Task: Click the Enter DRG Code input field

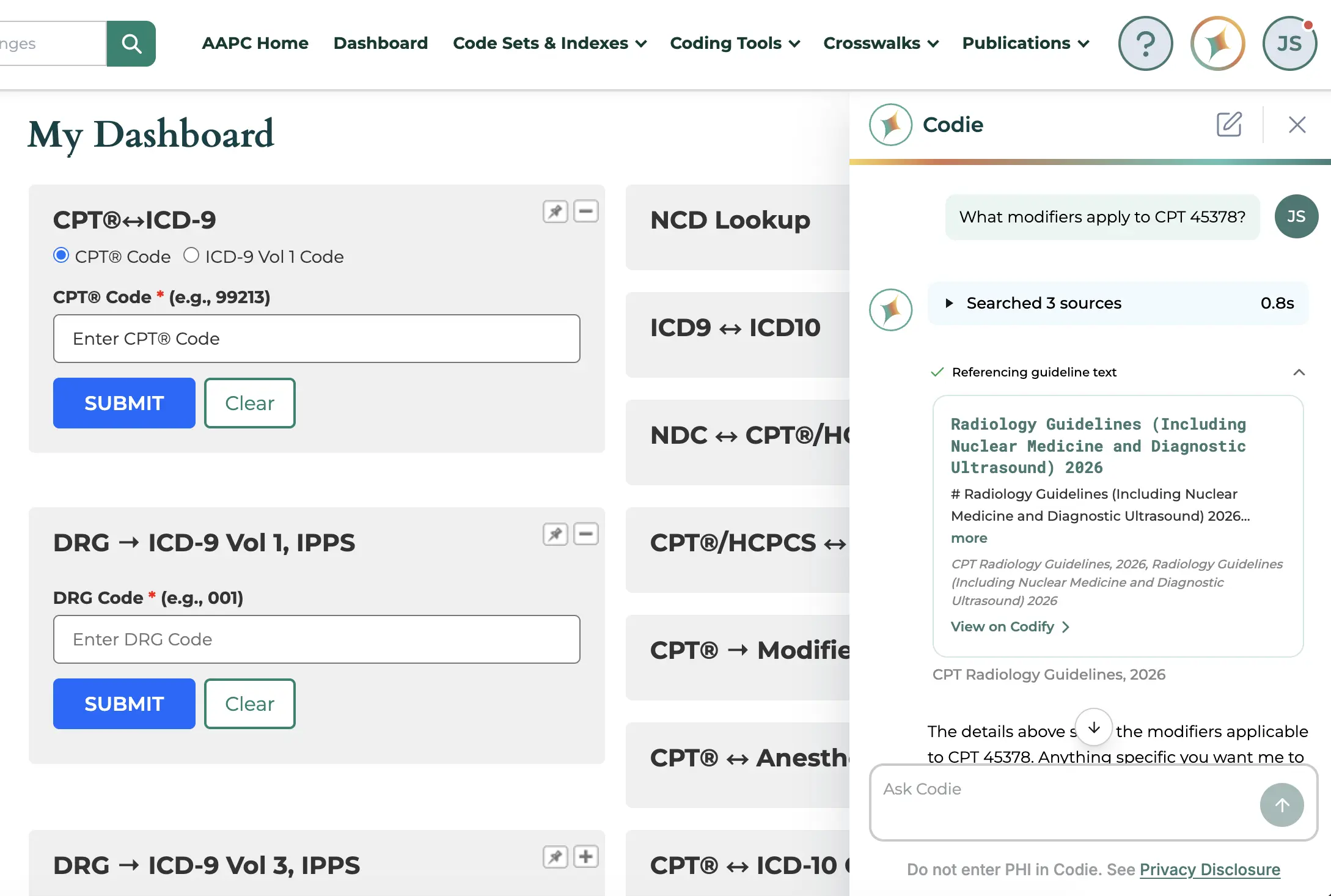Action: (x=317, y=639)
